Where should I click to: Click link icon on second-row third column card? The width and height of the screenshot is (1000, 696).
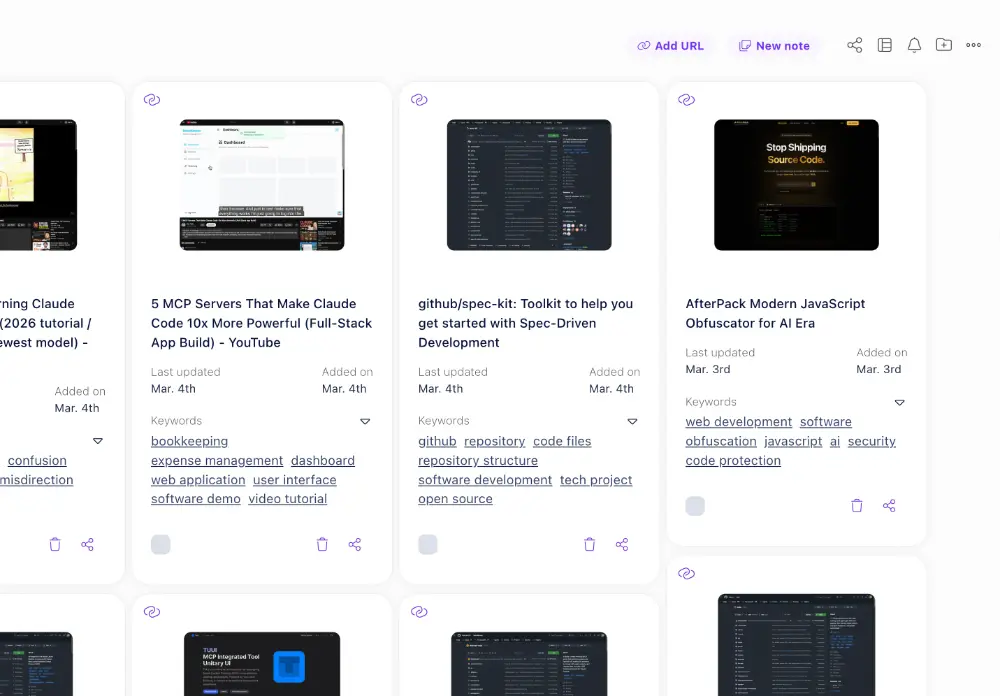[x=419, y=612]
